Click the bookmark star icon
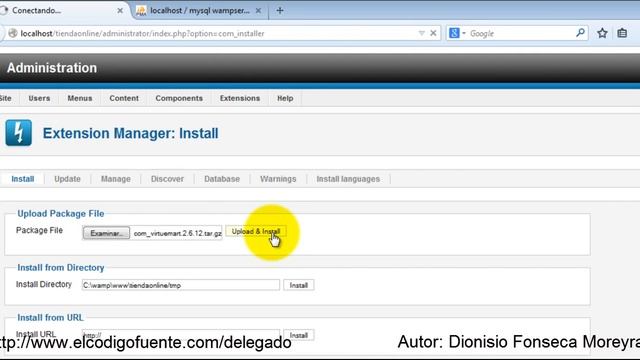Screen dimensions: 640x360 pyautogui.click(x=602, y=33)
